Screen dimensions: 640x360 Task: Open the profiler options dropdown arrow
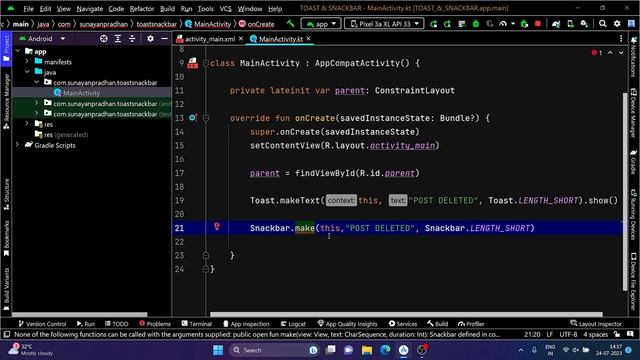[x=513, y=24]
